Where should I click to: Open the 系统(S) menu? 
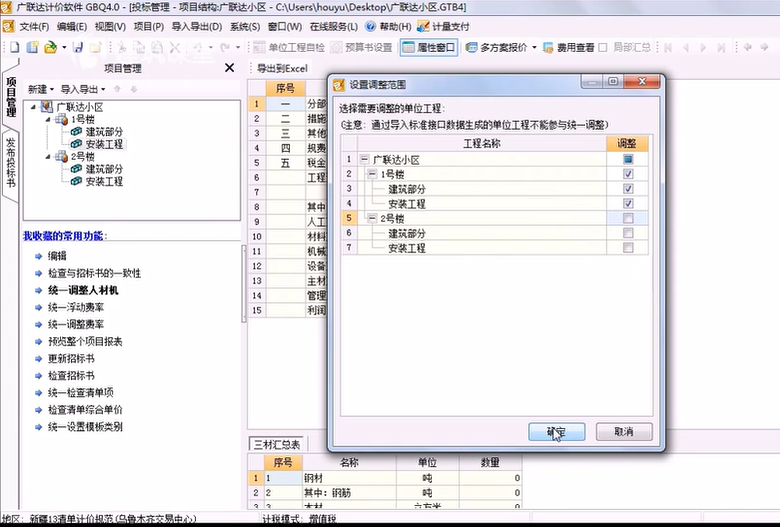(x=245, y=26)
